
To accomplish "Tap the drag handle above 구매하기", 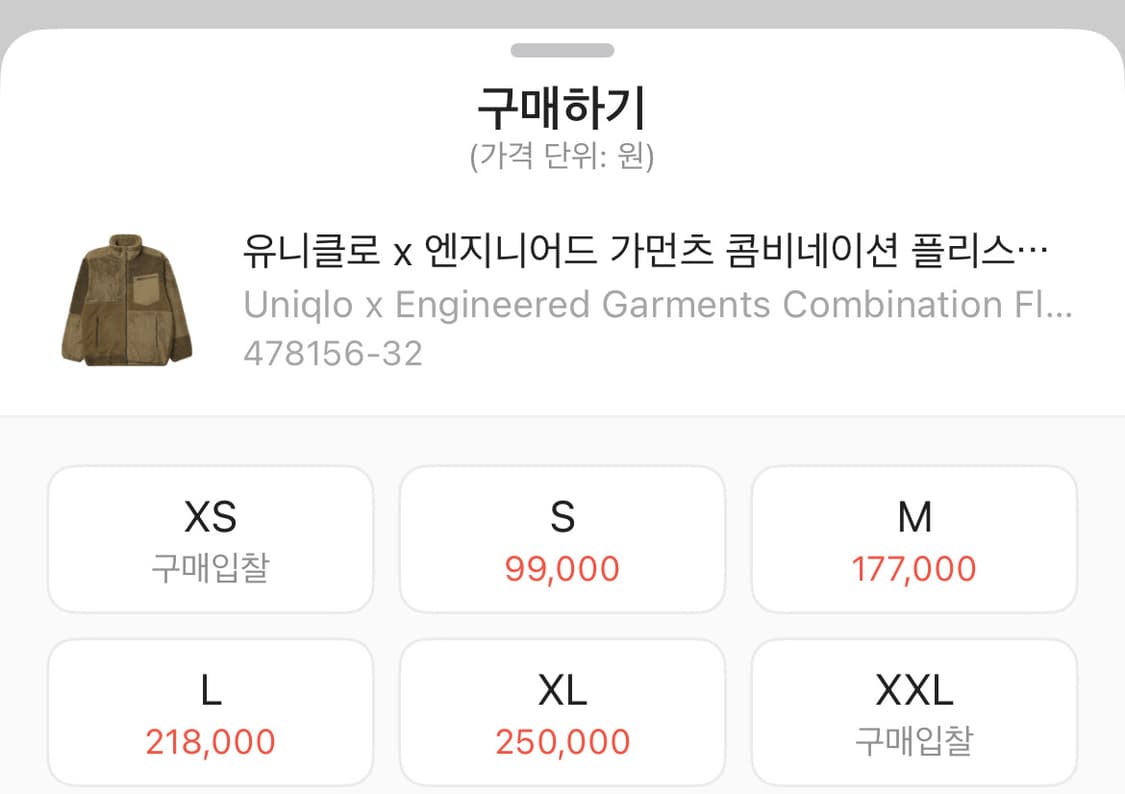I will coord(562,49).
